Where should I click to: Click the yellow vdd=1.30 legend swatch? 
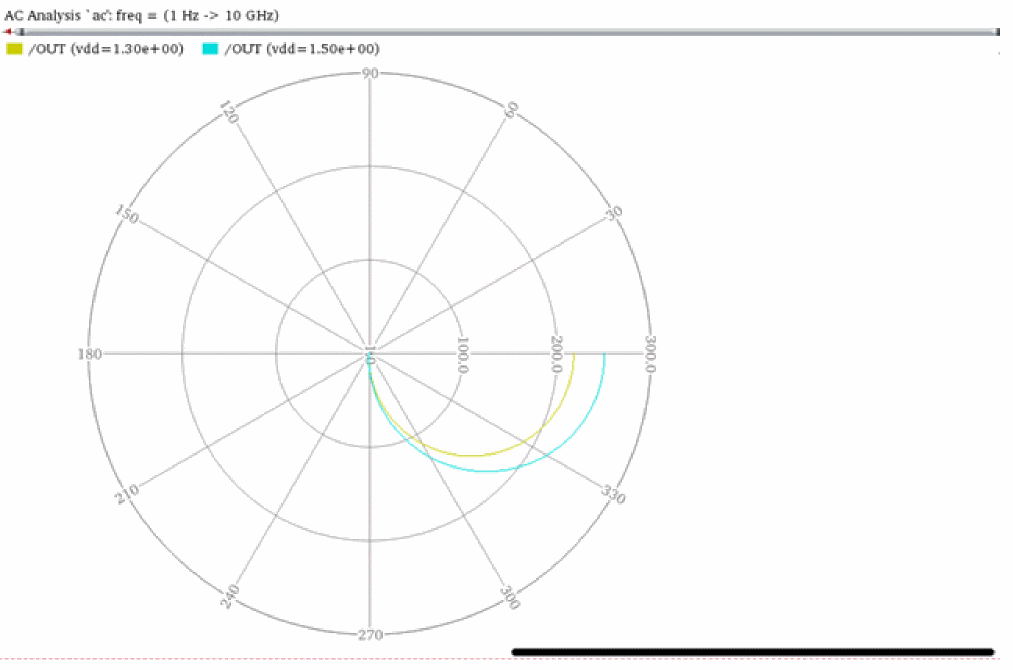(x=14, y=48)
